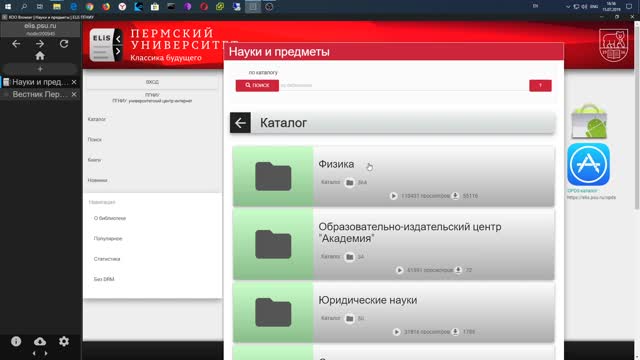The image size is (640, 360).
Task: Open 'Популярное' navigation link
Action: (x=108, y=238)
